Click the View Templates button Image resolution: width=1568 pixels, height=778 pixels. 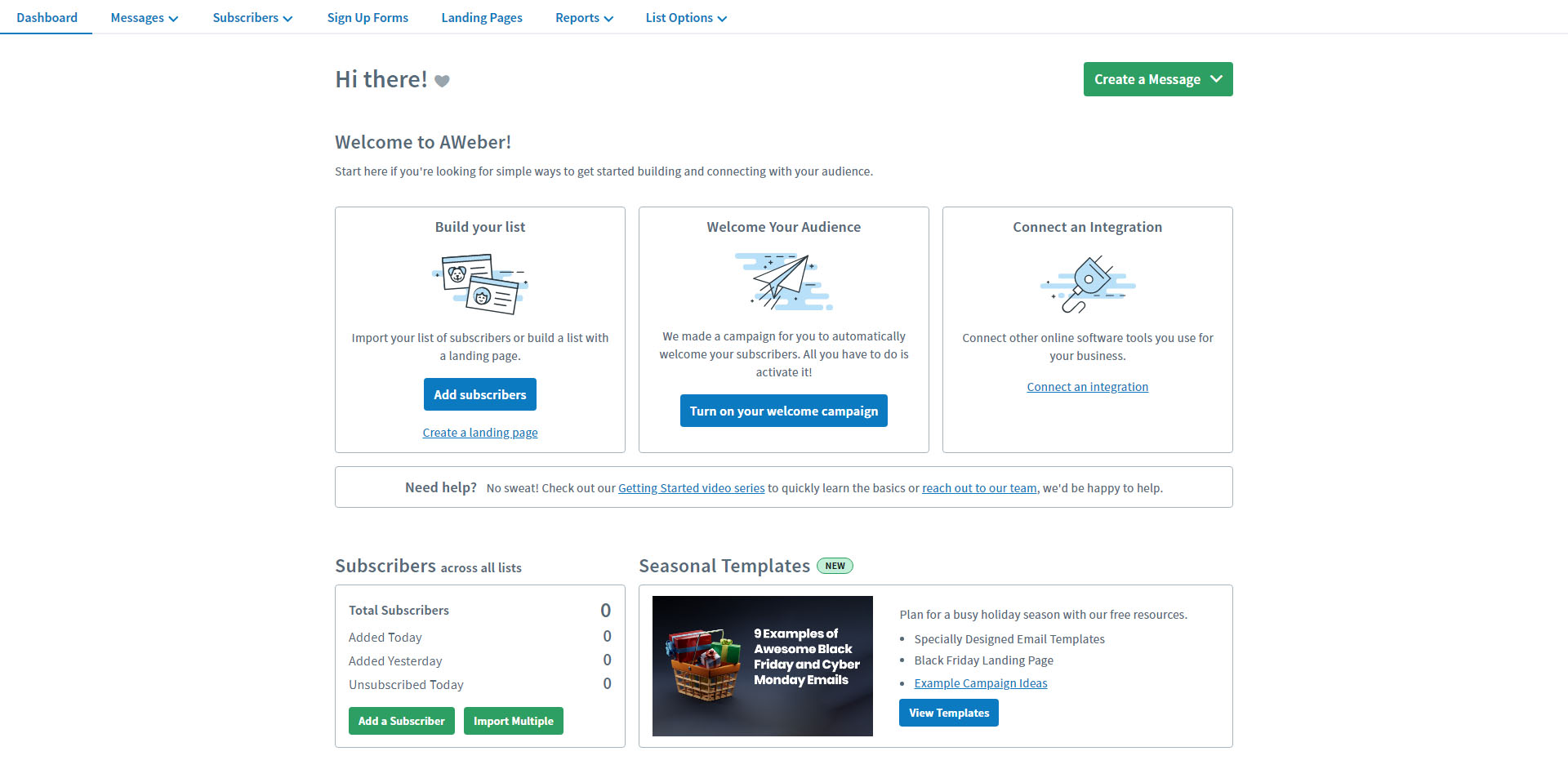tap(949, 713)
